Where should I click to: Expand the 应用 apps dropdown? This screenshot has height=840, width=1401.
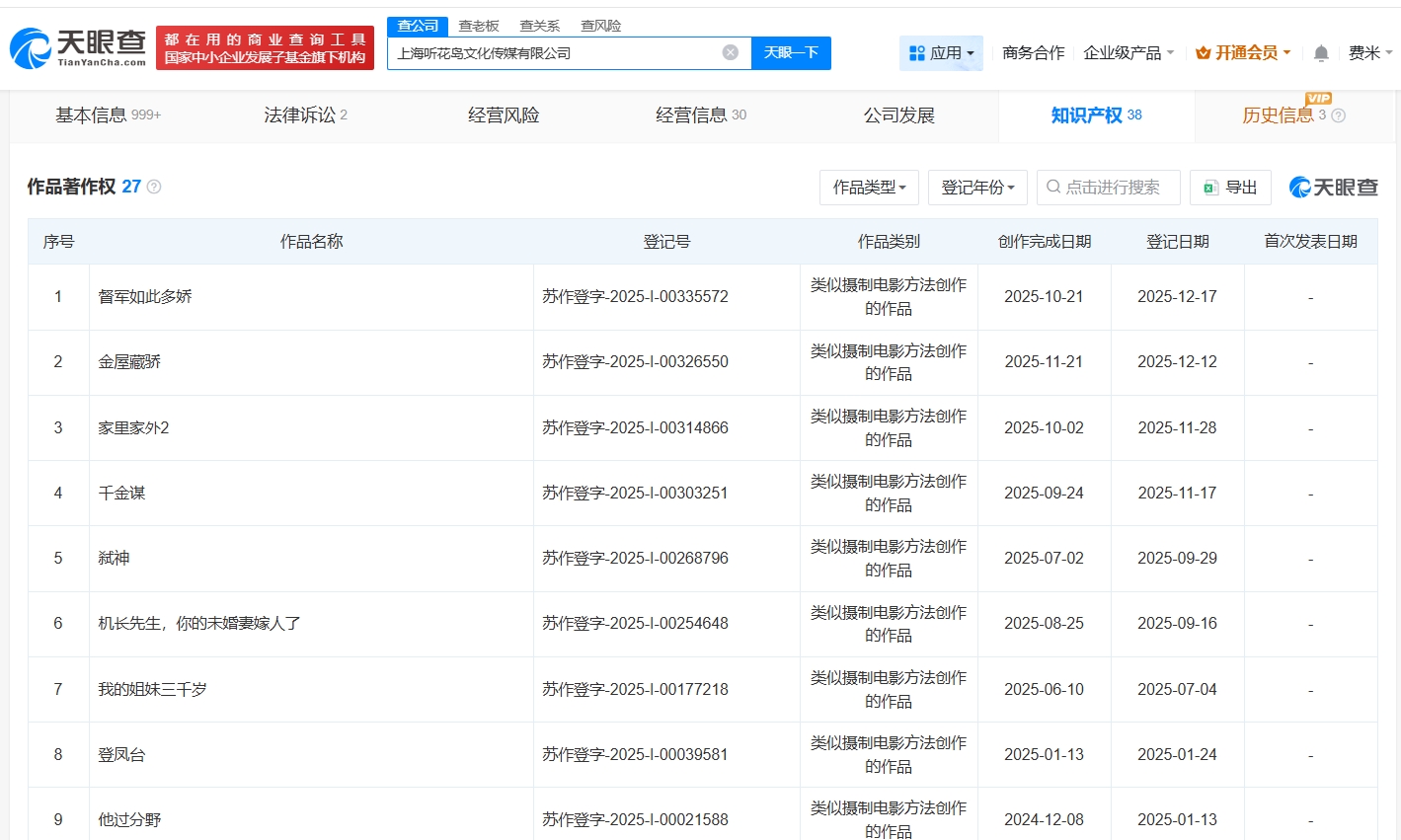pos(941,53)
